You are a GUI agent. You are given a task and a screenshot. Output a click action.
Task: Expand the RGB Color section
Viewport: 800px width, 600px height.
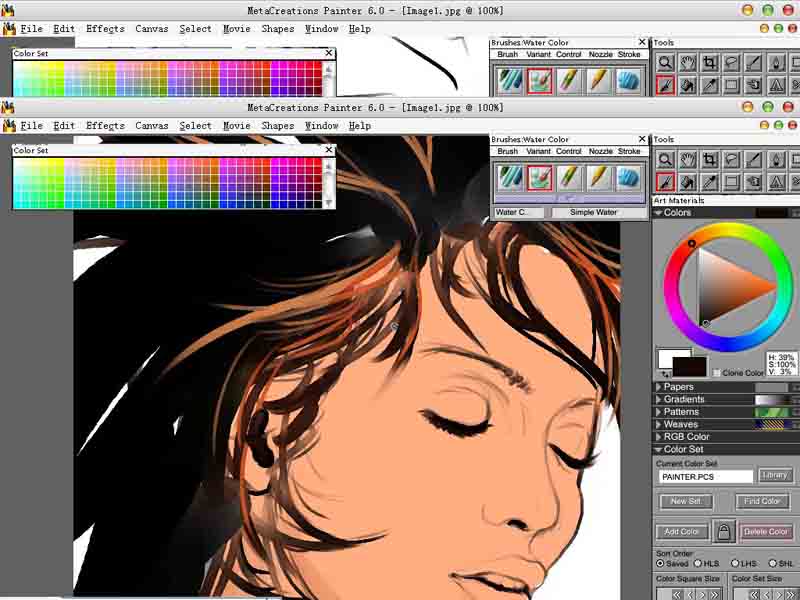point(658,437)
